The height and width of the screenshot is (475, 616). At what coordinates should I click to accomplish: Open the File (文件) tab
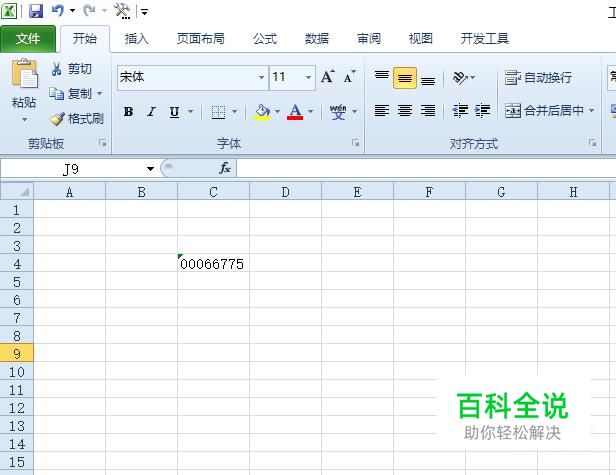28,39
